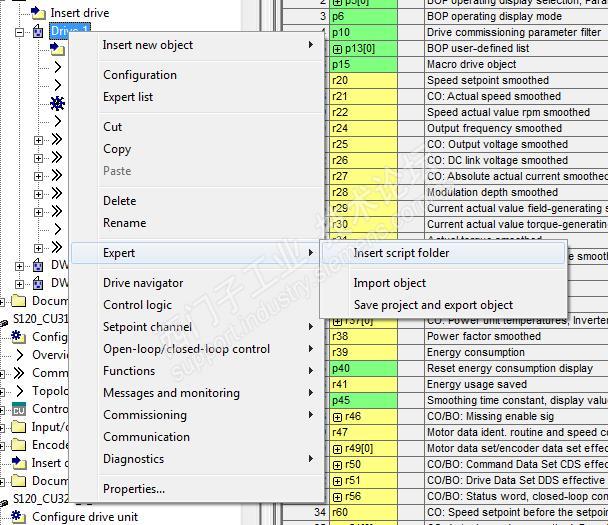Click the Input/output folder icon
Viewport: 608px width, 525px height.
click(x=19, y=427)
